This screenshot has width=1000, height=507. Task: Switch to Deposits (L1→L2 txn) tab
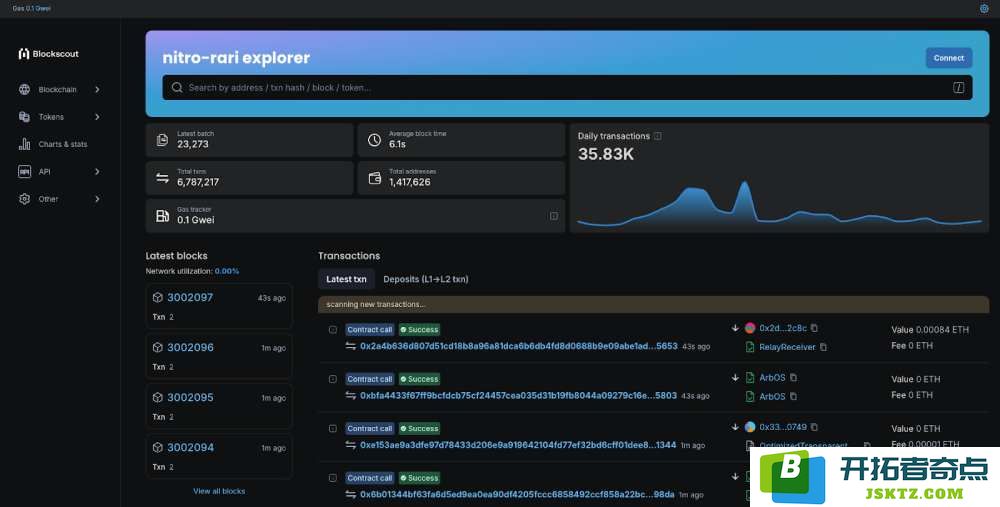[425, 279]
